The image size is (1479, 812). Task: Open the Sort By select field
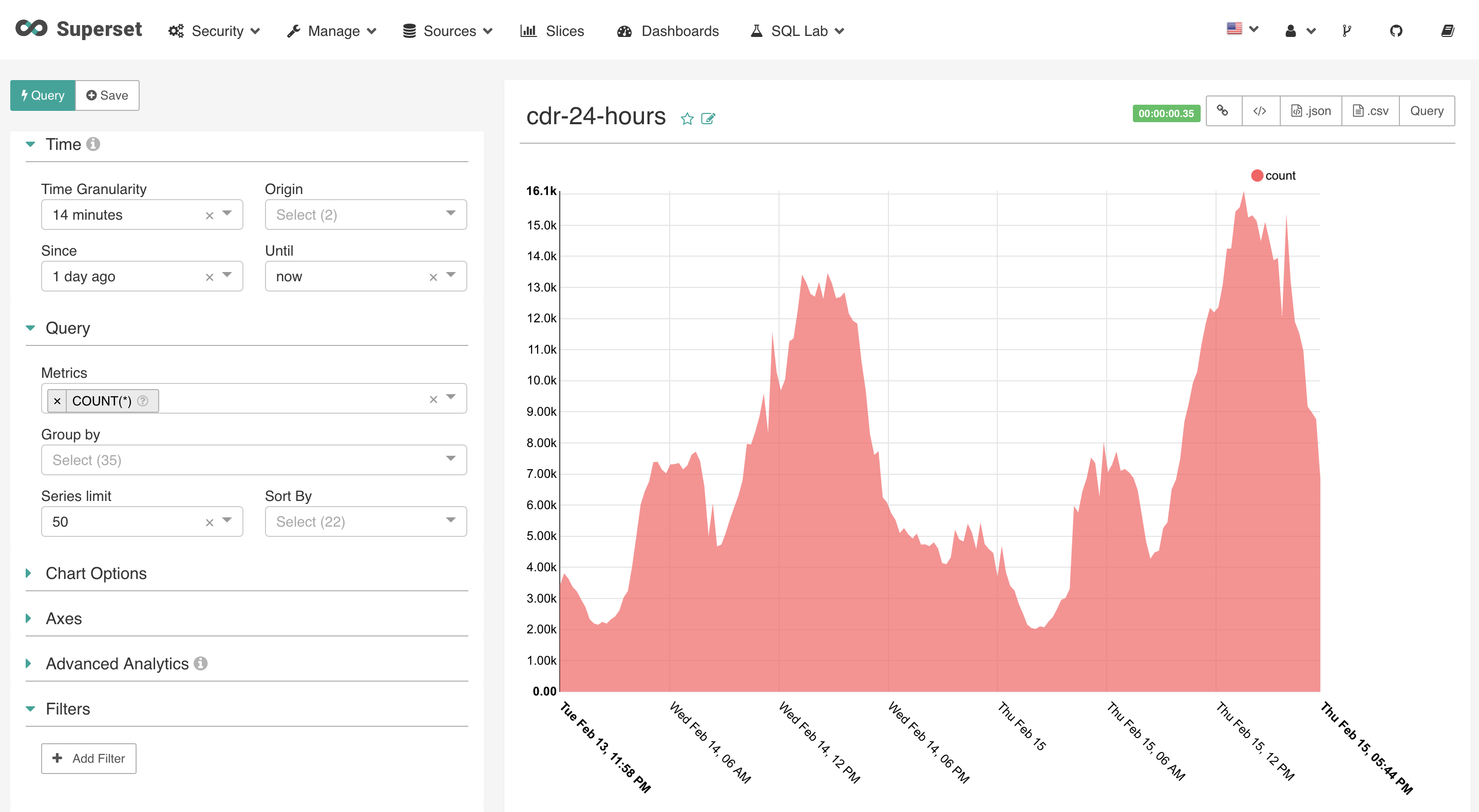click(x=365, y=521)
